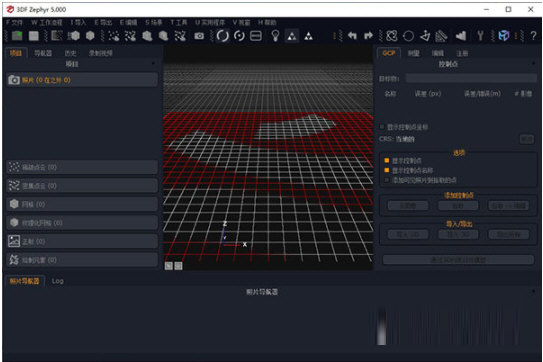Open the S 场景 menu
Screen dimensions: 543x362
154,23
